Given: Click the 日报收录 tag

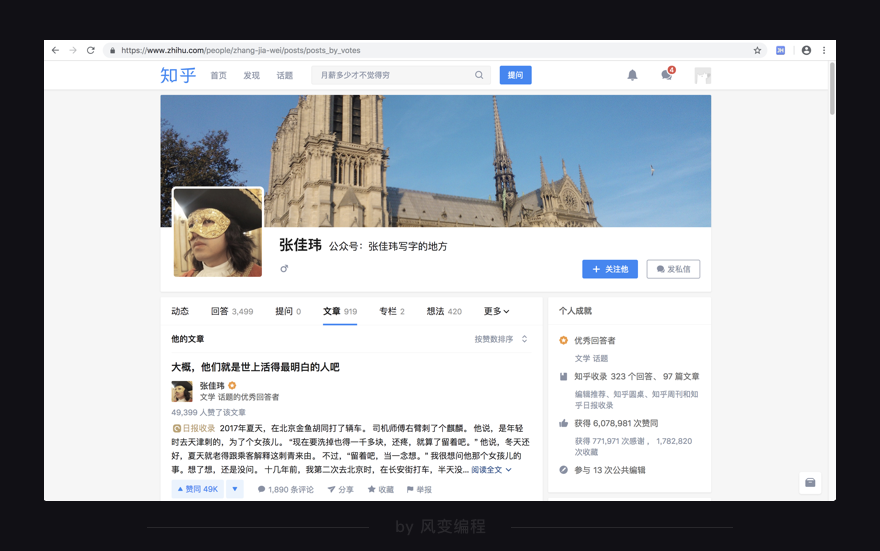Looking at the screenshot, I should click(x=194, y=428).
